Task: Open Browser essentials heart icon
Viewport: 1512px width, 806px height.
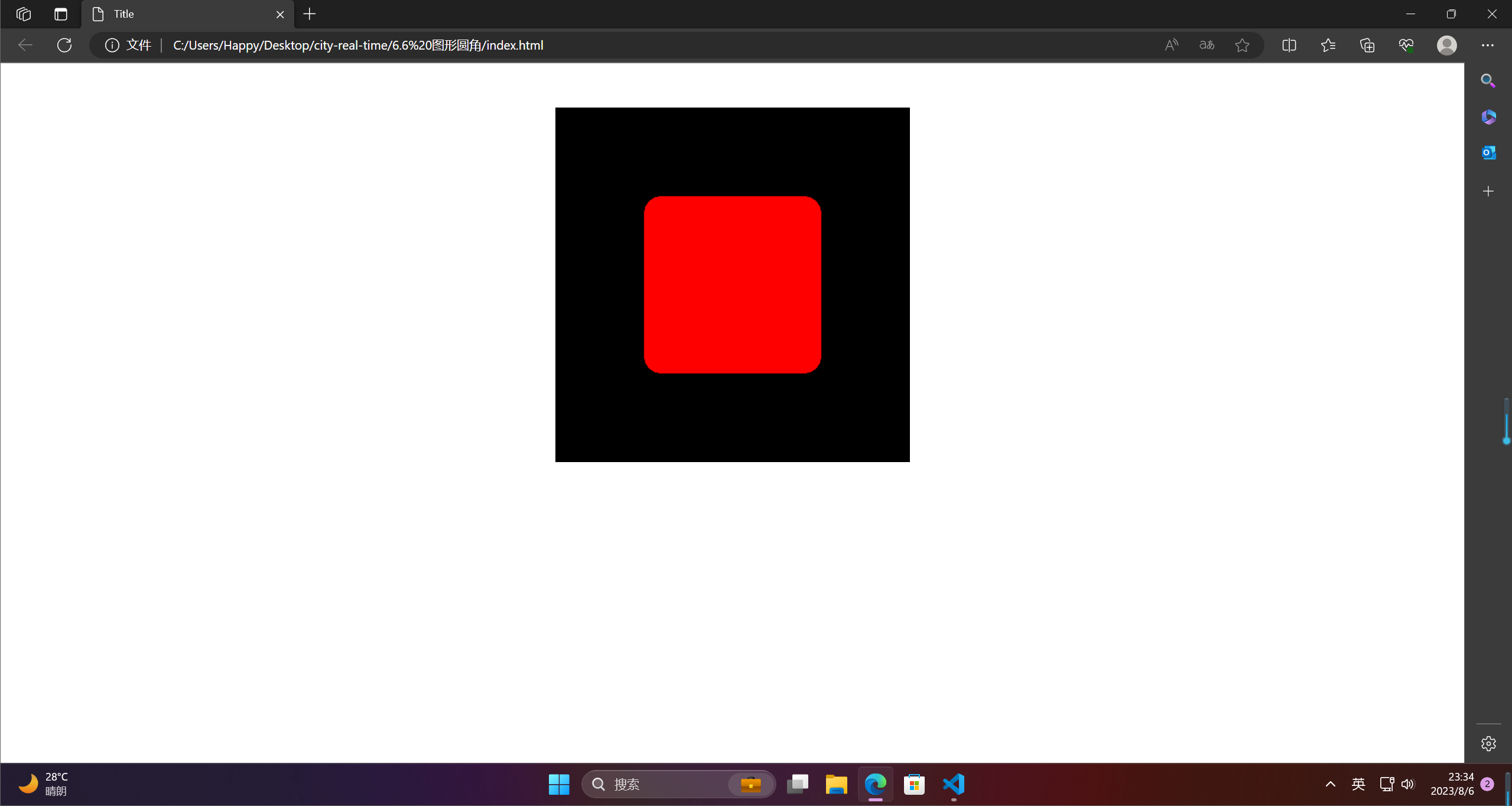Action: coord(1406,45)
